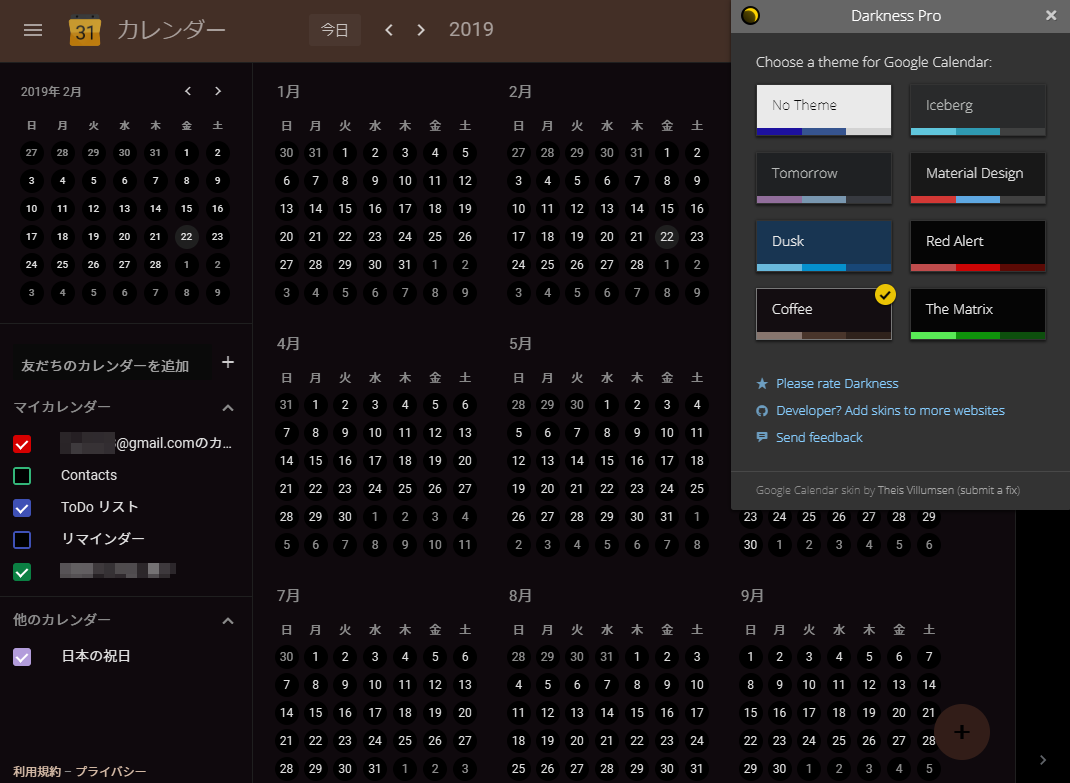Go to previous year arrow
Screen dimensions: 1070x783
tap(389, 30)
